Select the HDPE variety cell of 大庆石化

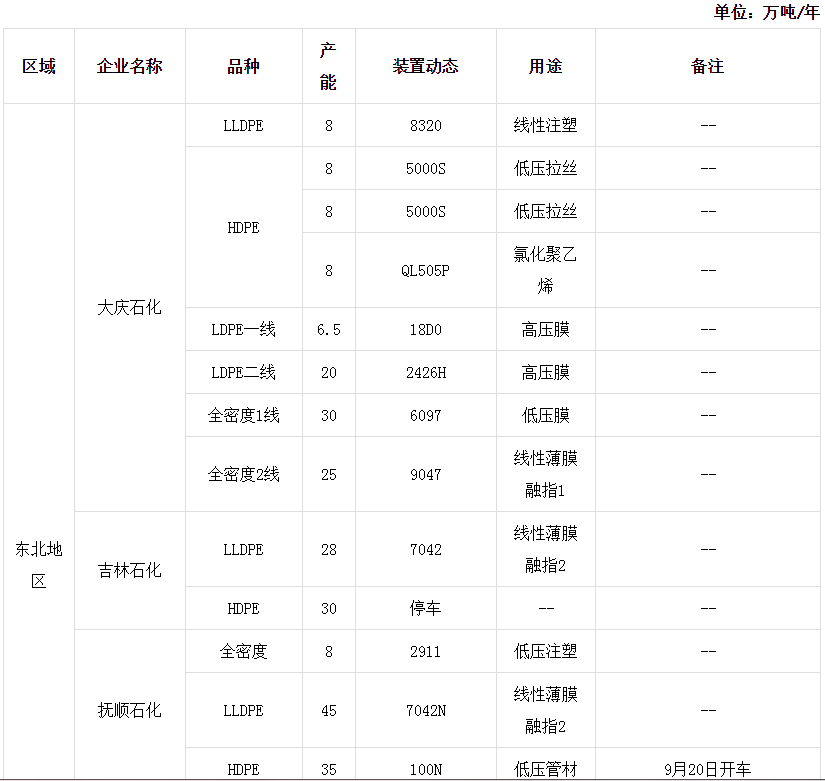pos(244,227)
